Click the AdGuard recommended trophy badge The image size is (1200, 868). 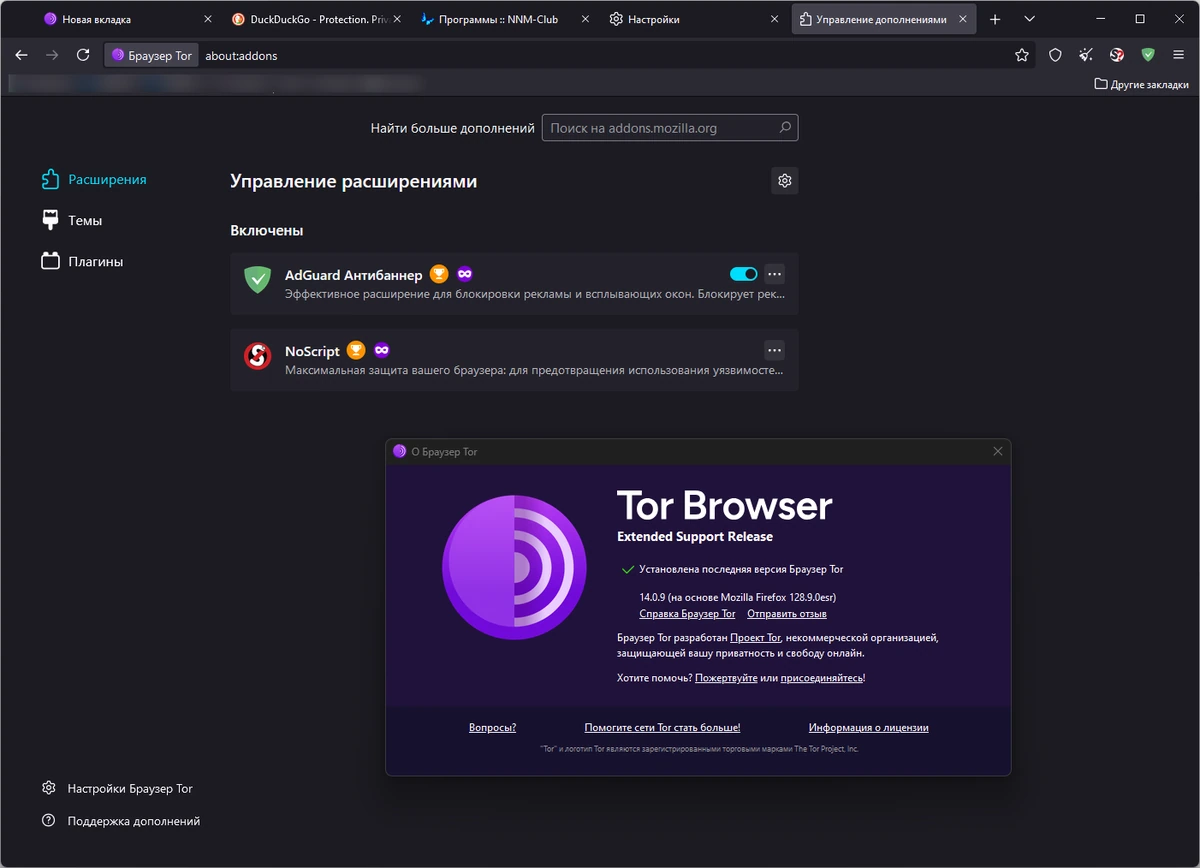tap(438, 274)
